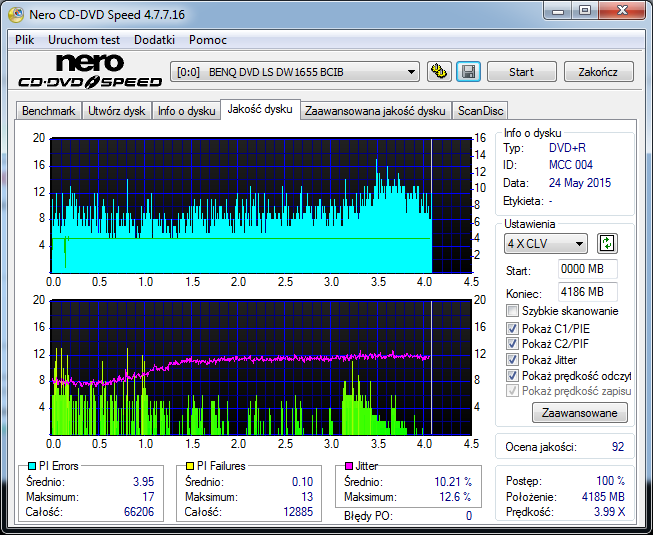Click the Zaawansowane button
Image resolution: width=653 pixels, height=535 pixels.
click(x=580, y=413)
